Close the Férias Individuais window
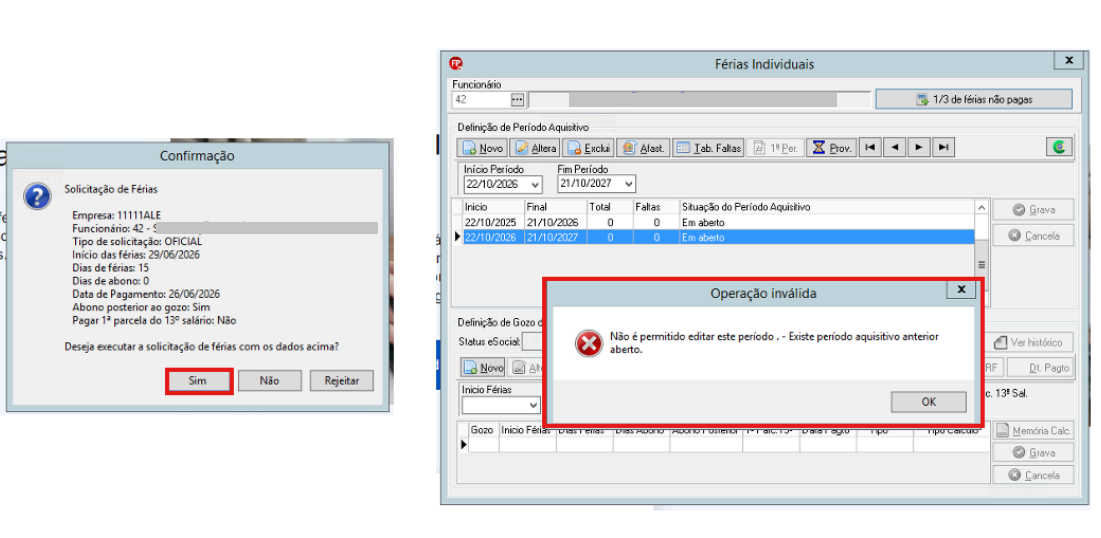1101x538 pixels. (x=1069, y=61)
